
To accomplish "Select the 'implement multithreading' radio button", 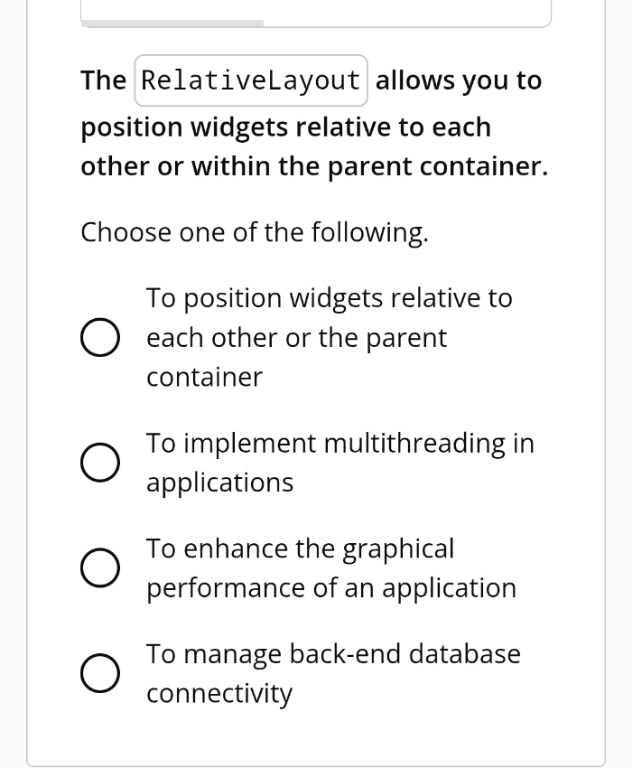I will pos(100,463).
